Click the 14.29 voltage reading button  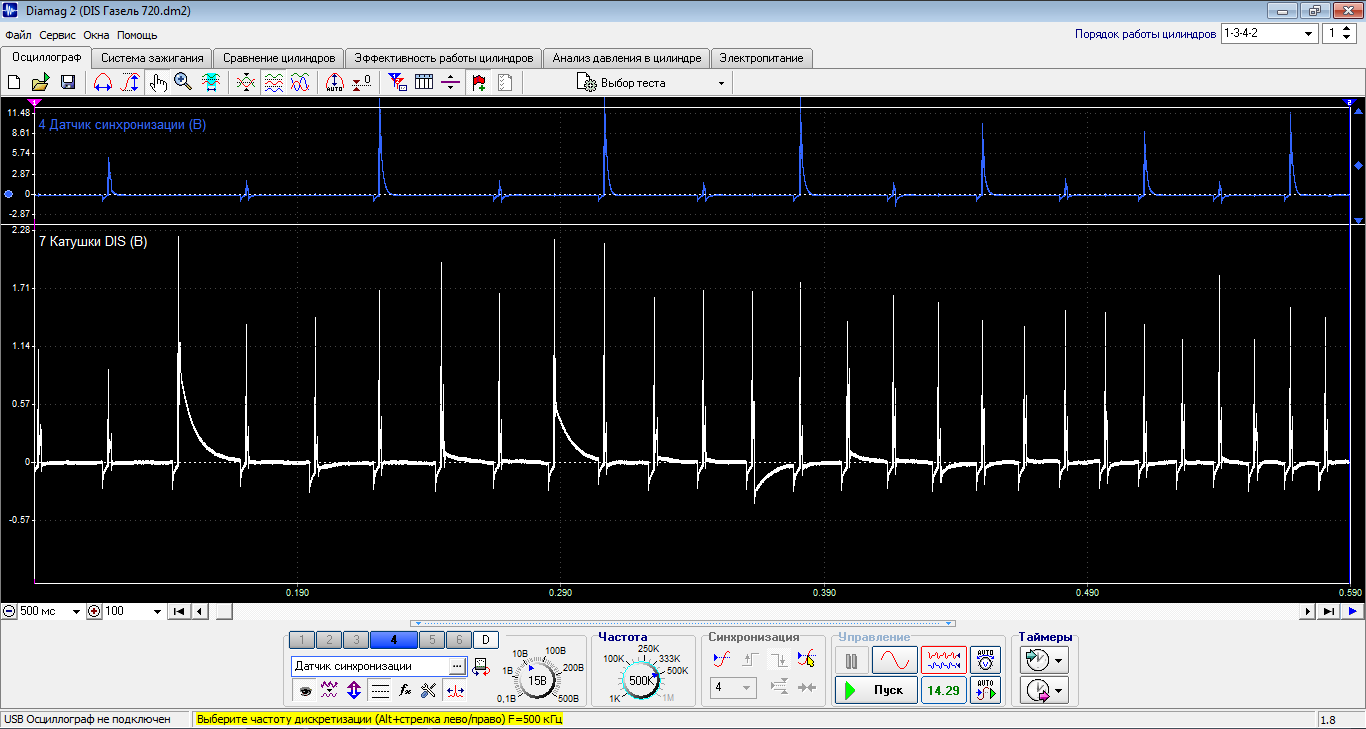click(943, 690)
